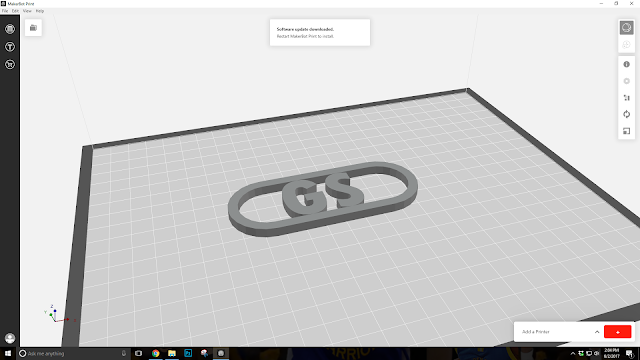The image size is (640, 360).
Task: Open the Edit menu
Action: (x=16, y=11)
